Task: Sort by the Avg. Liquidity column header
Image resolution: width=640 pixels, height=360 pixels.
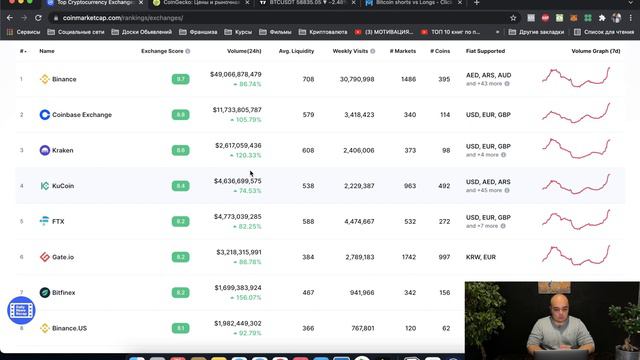Action: pyautogui.click(x=296, y=51)
